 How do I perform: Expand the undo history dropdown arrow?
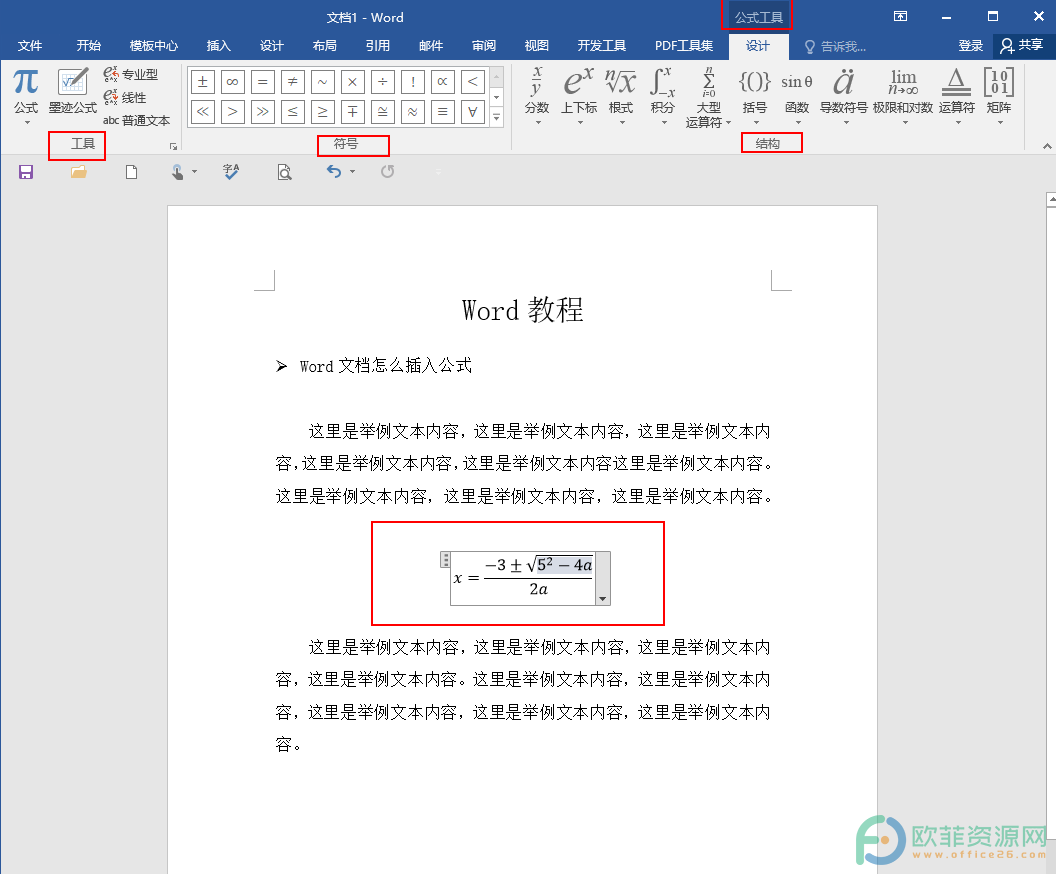coord(352,172)
